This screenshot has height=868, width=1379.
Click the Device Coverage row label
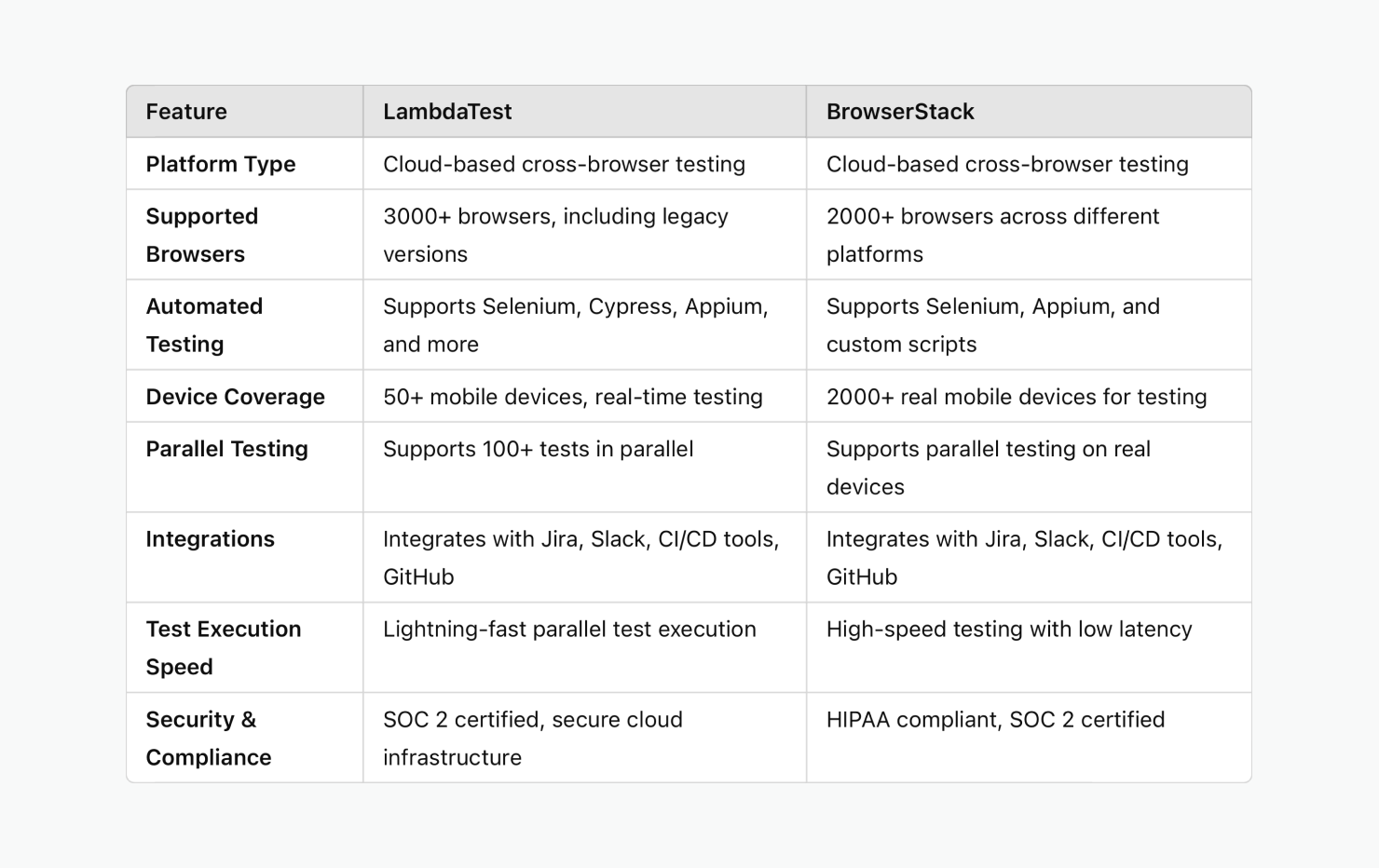coord(236,397)
